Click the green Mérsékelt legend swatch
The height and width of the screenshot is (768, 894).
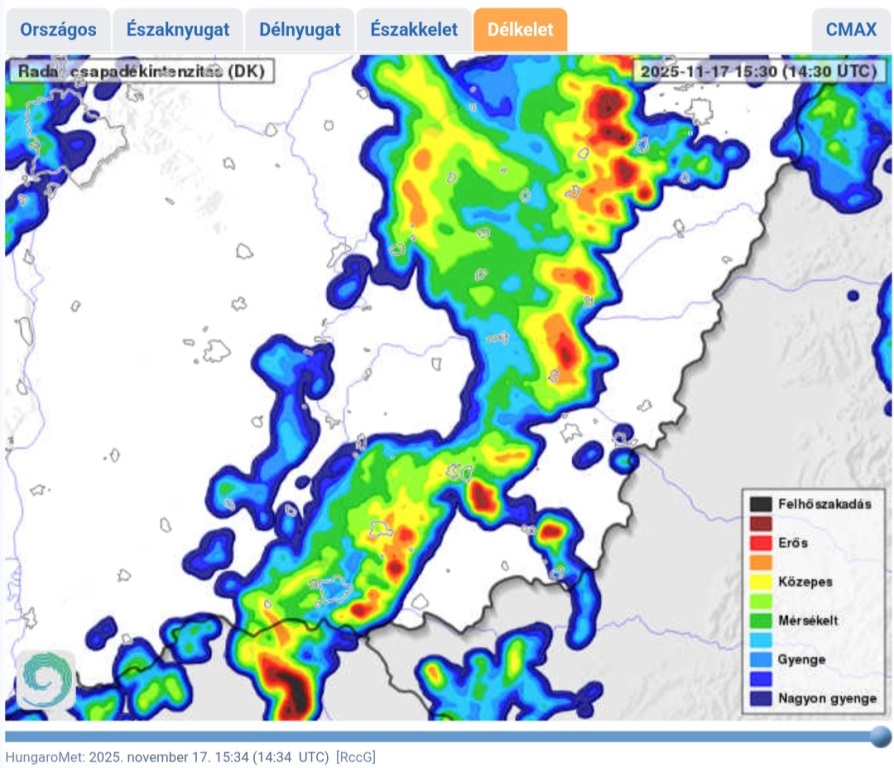click(762, 620)
